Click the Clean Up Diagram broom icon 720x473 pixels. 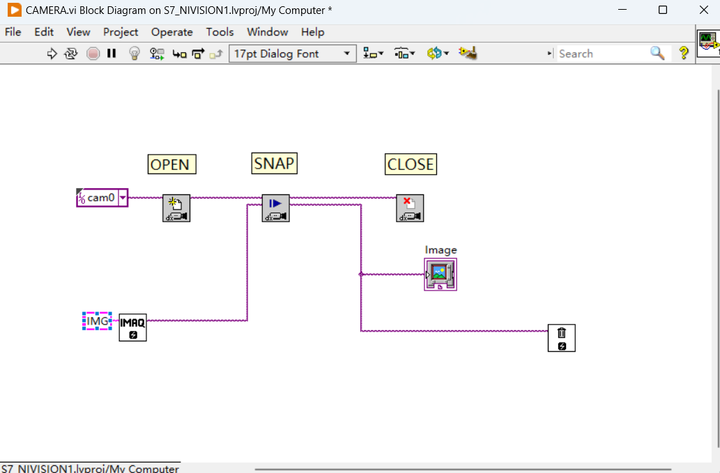tap(467, 53)
